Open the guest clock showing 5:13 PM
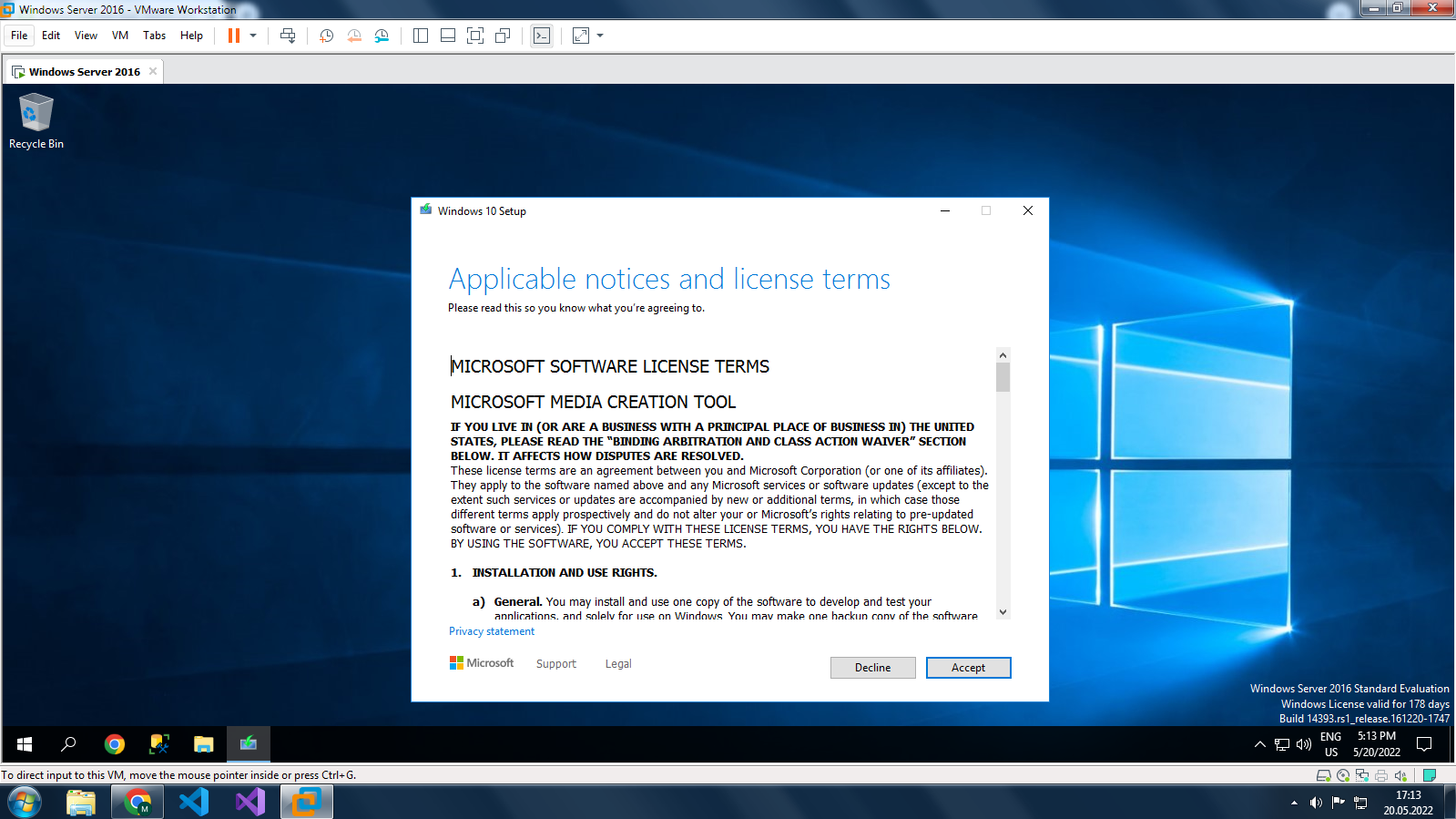1456x819 pixels. 1377,744
